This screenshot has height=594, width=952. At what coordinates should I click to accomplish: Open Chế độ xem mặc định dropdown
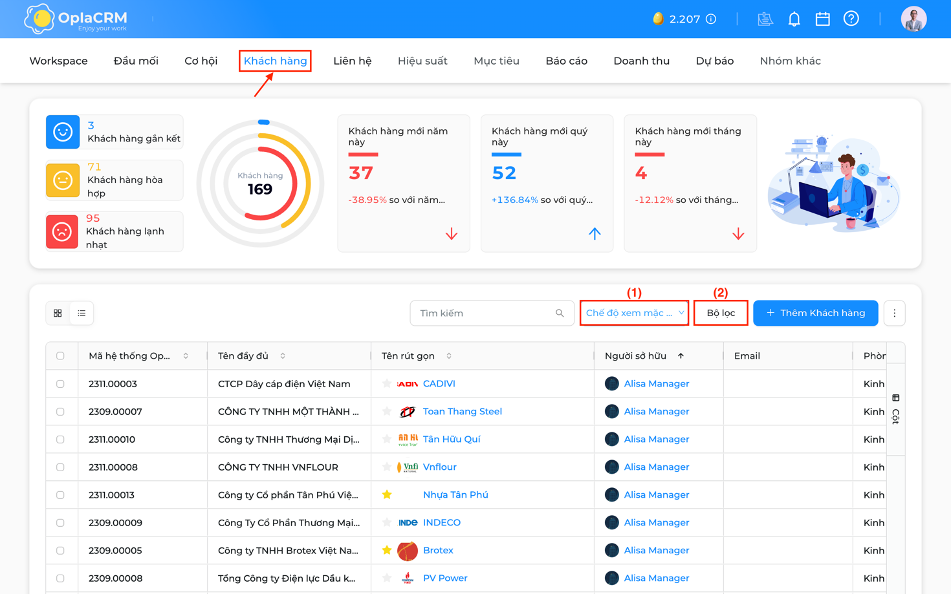pyautogui.click(x=634, y=313)
